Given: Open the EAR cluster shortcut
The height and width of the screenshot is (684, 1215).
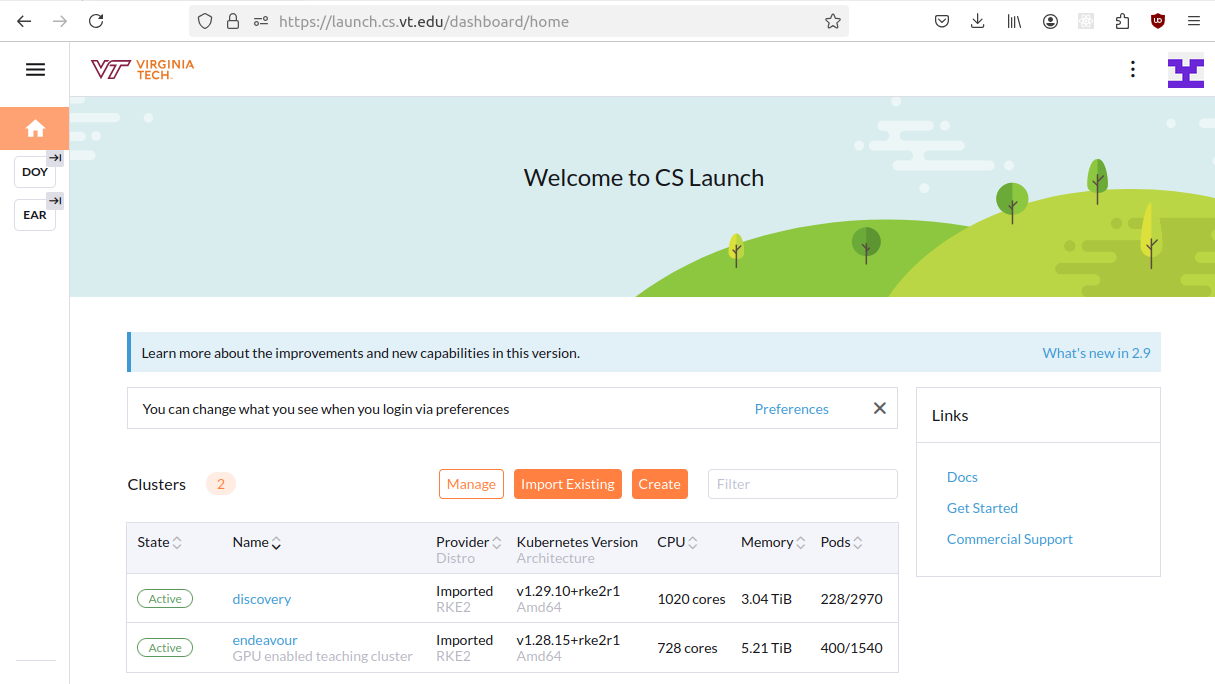Looking at the screenshot, I should tap(35, 215).
